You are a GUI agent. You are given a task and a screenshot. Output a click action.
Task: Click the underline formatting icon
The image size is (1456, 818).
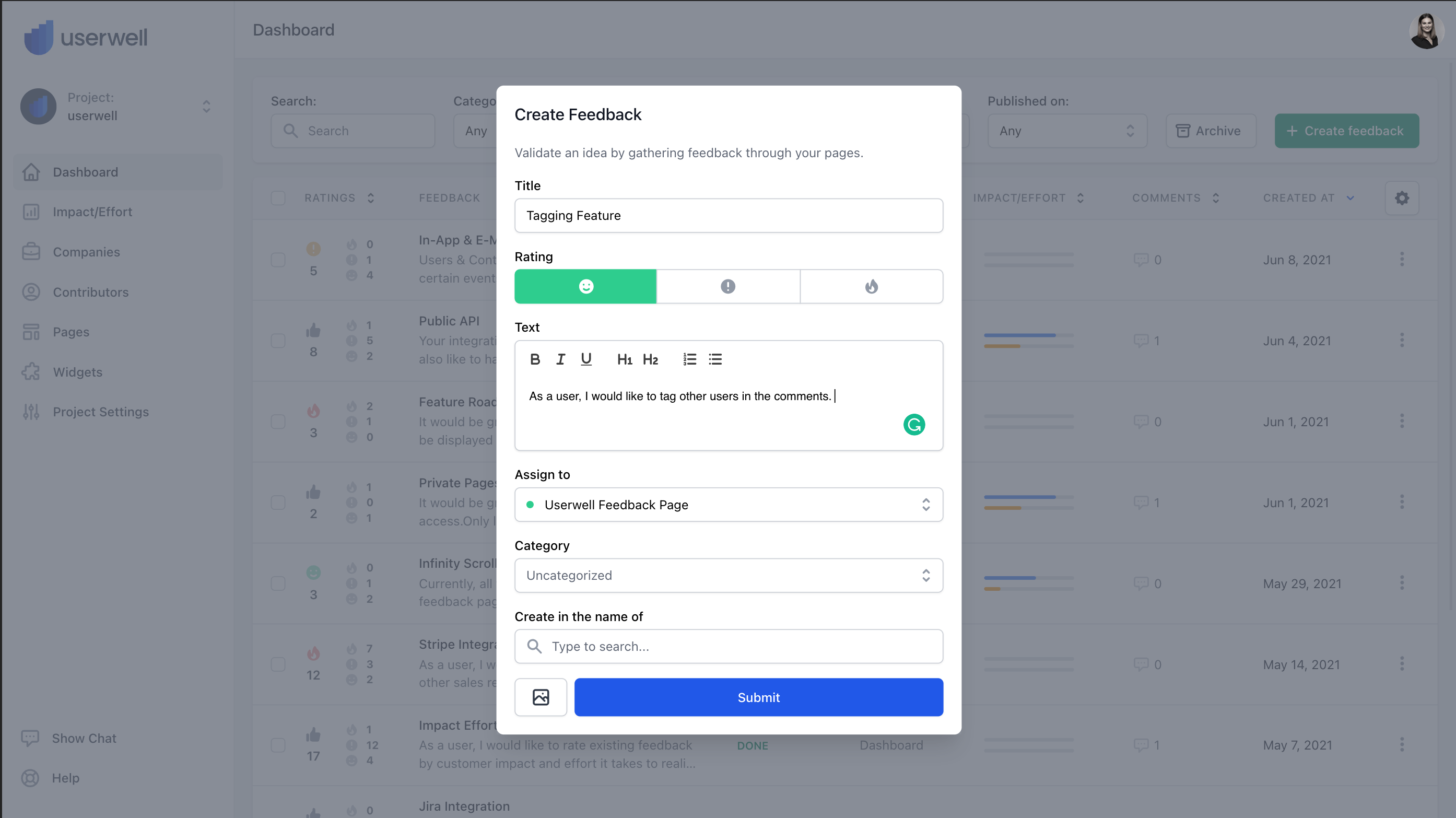click(586, 359)
